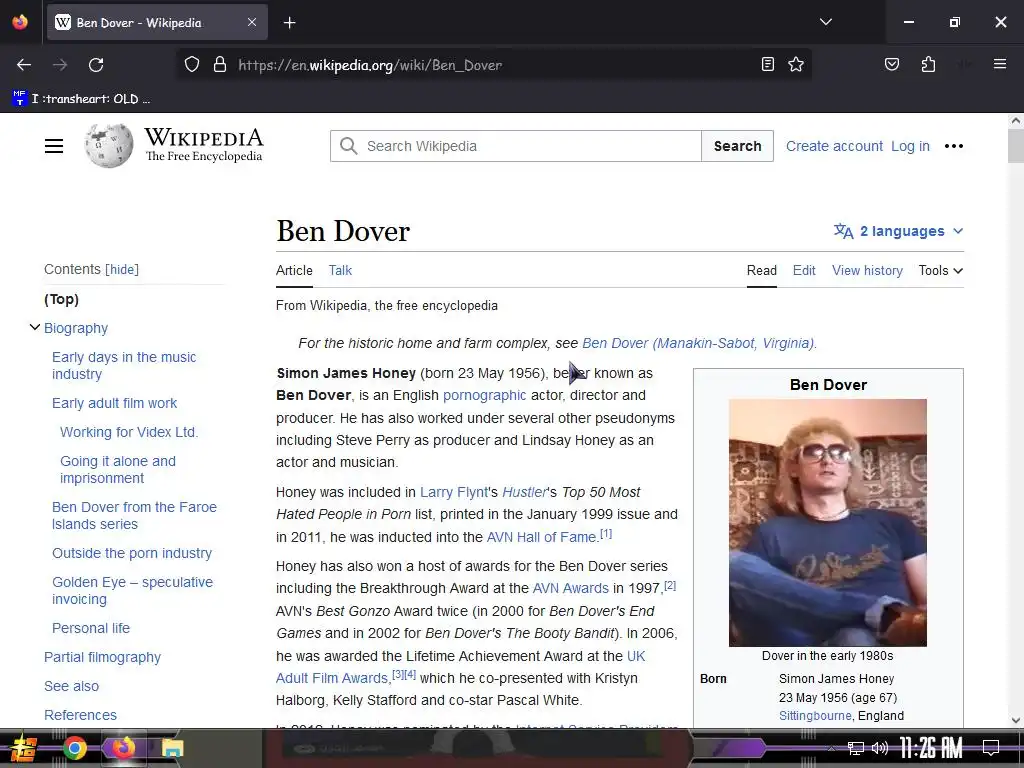1024x768 pixels.
Task: Click the Log in link
Action: click(910, 146)
